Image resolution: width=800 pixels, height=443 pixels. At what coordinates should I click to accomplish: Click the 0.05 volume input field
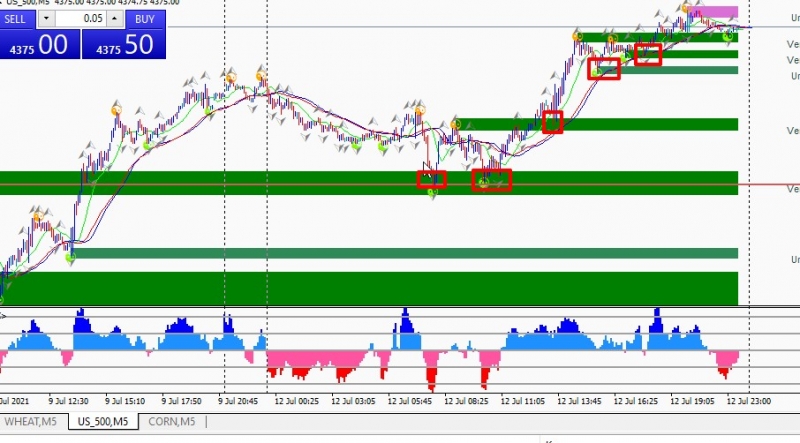[81, 19]
